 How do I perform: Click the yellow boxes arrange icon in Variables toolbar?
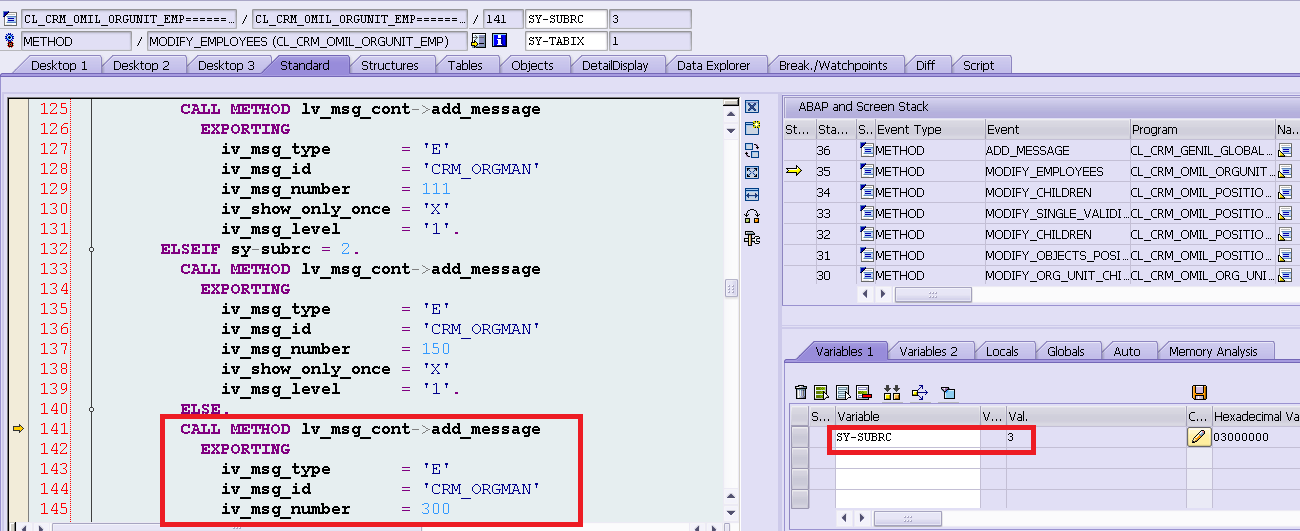point(892,392)
